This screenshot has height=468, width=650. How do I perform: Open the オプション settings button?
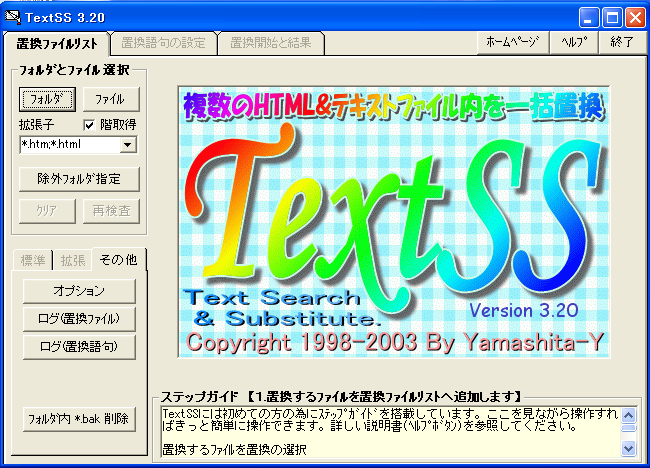click(79, 291)
